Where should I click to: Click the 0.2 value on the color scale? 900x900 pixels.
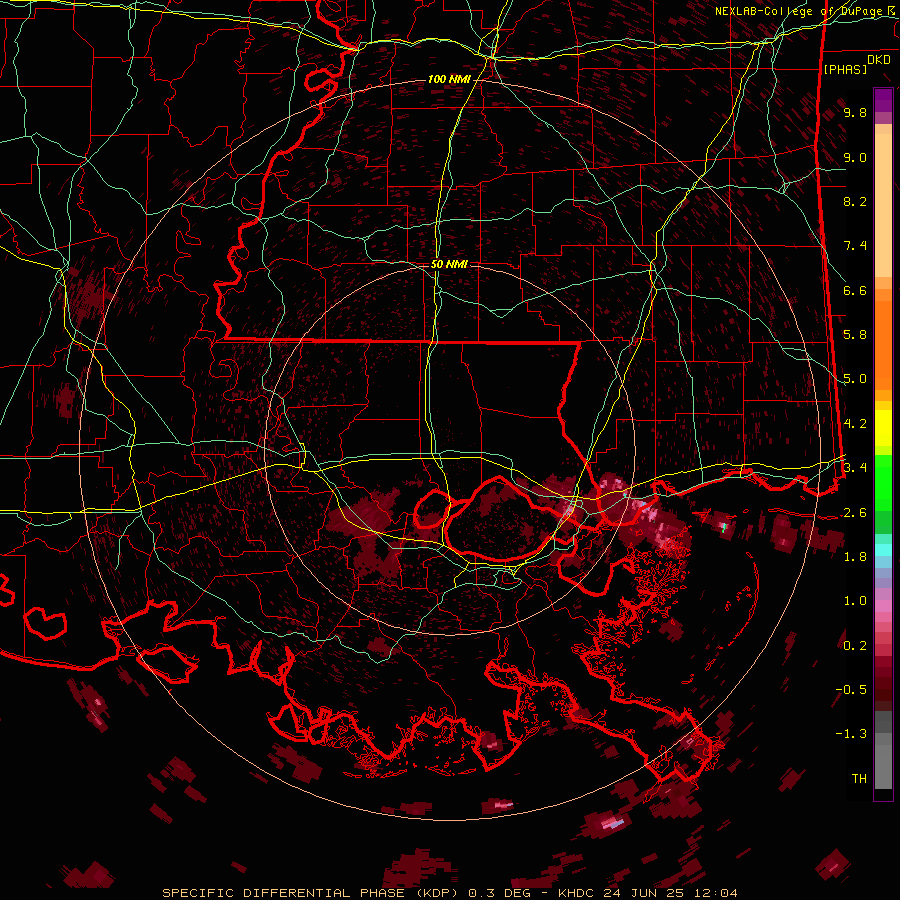855,646
